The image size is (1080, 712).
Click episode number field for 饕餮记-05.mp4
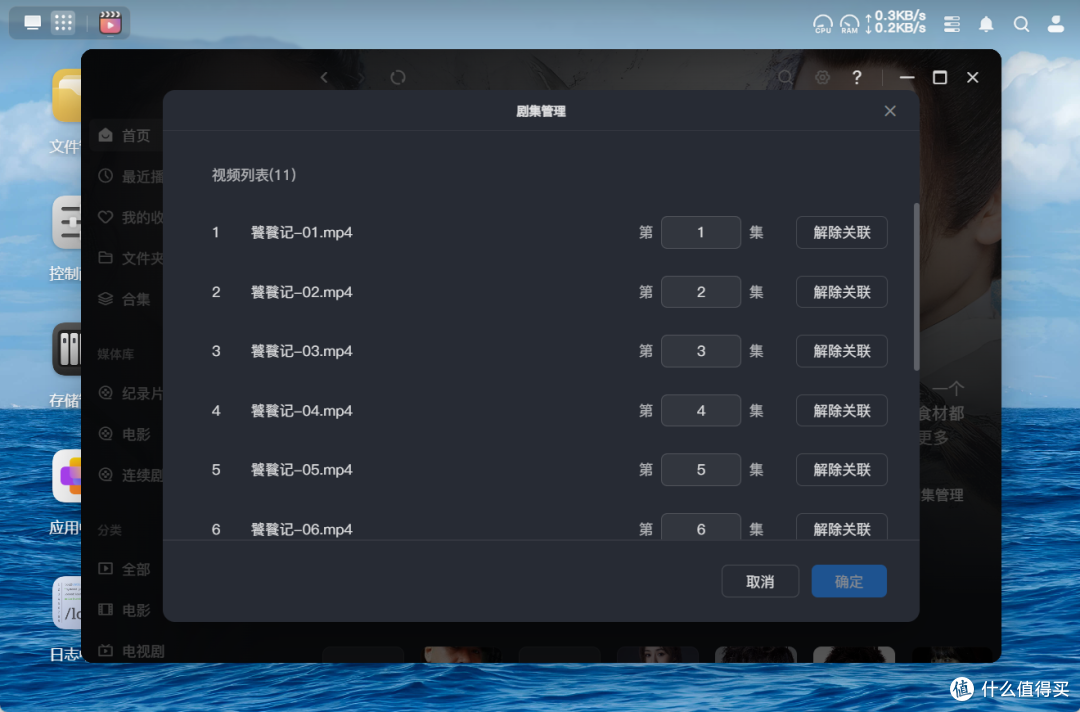click(x=700, y=470)
